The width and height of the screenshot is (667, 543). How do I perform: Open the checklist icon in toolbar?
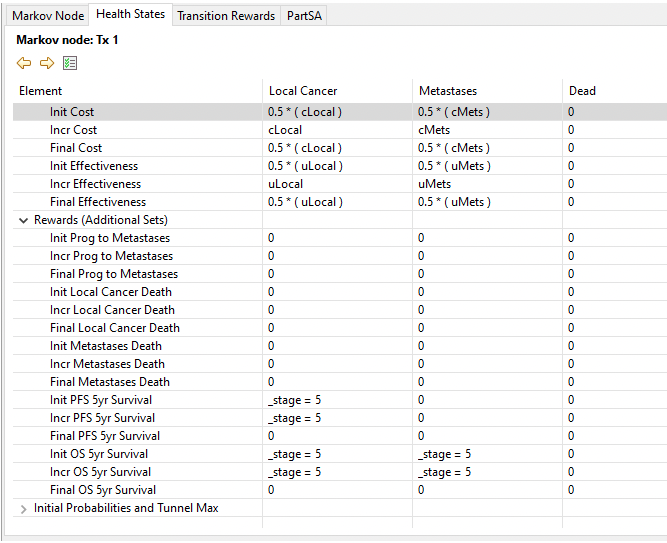point(70,63)
